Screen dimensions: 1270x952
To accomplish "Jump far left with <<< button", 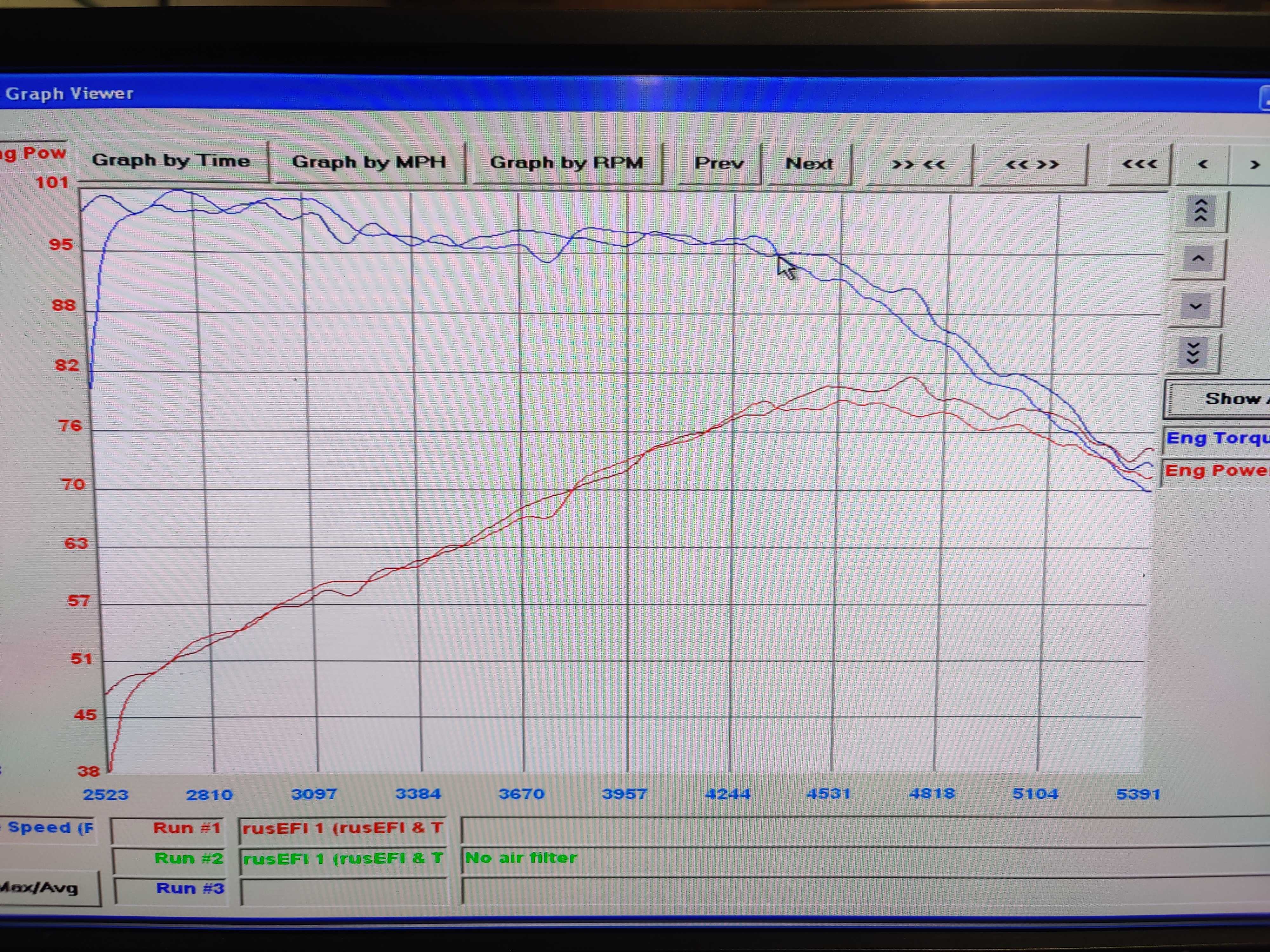I will coord(1139,165).
